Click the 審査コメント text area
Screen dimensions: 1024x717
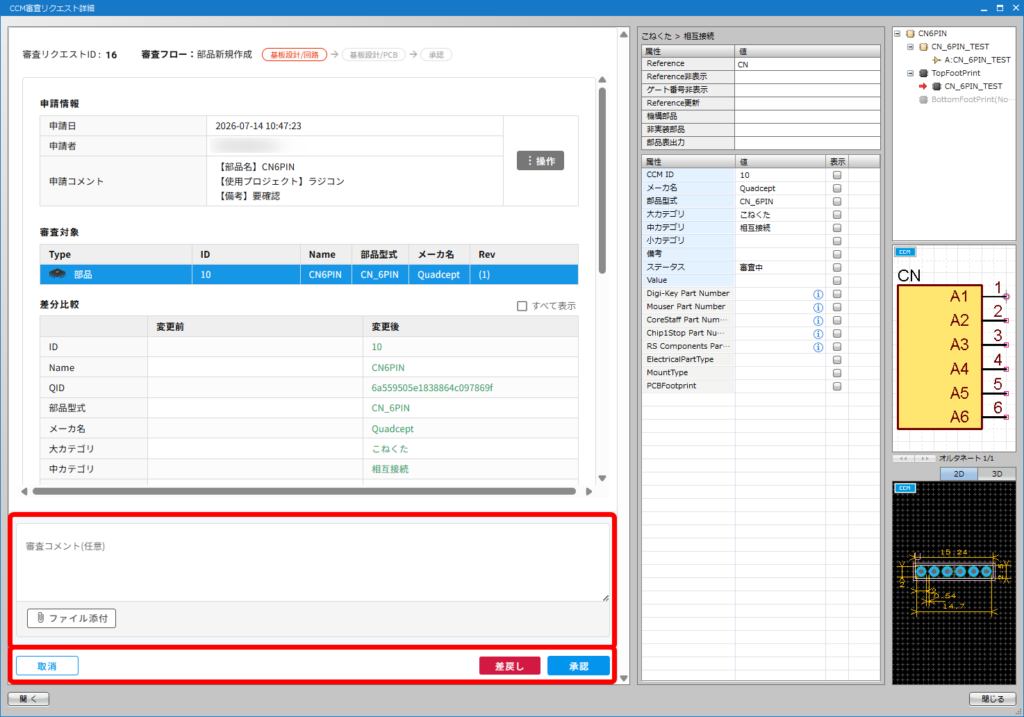pos(313,562)
